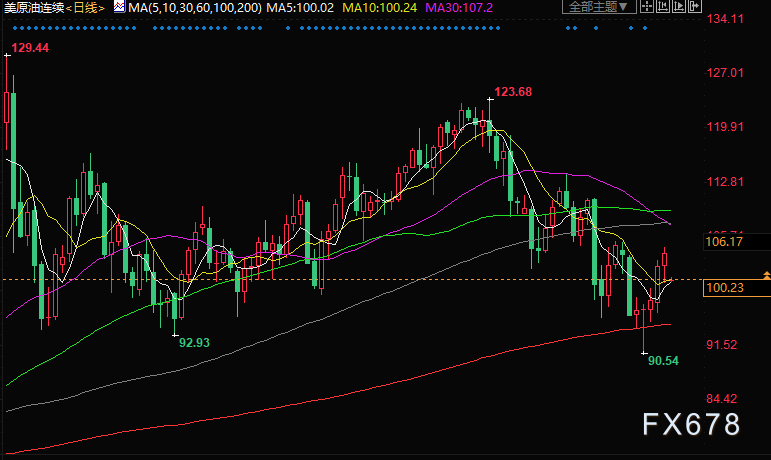Screen dimensions: 771x460
Task: Select the 日线 period label
Action: [x=85, y=8]
